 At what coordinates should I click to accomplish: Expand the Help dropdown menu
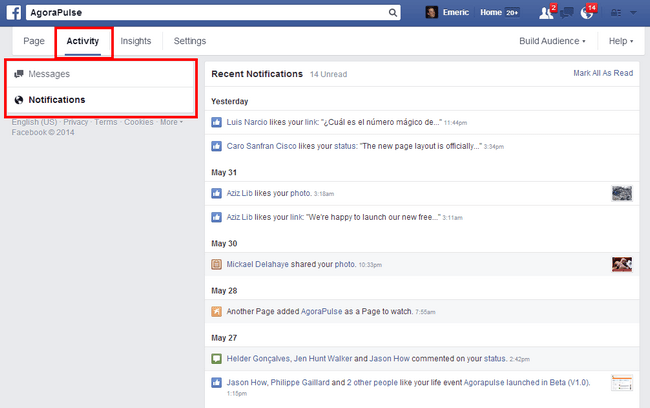620,41
